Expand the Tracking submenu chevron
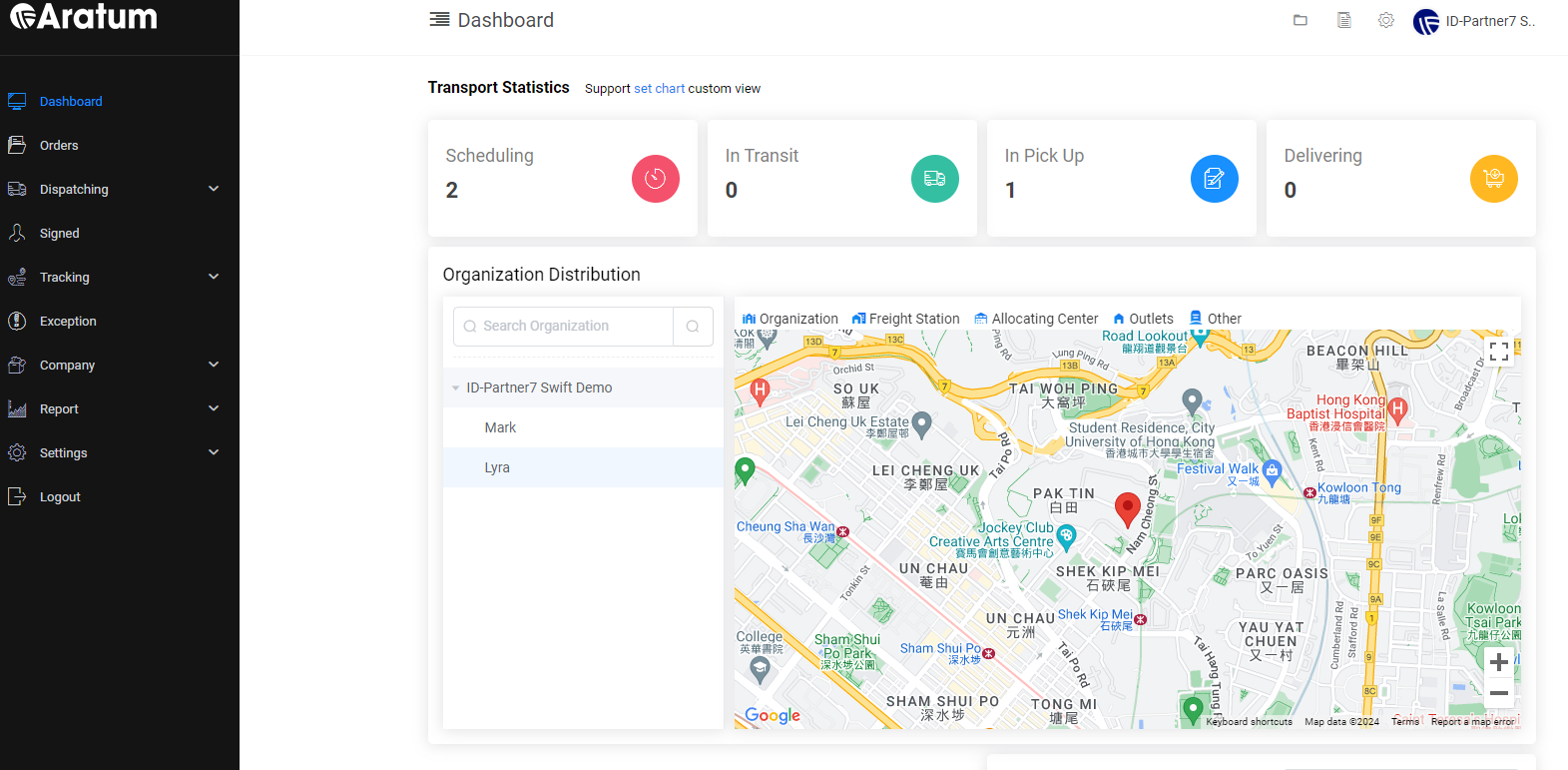The width and height of the screenshot is (1568, 770). [214, 277]
